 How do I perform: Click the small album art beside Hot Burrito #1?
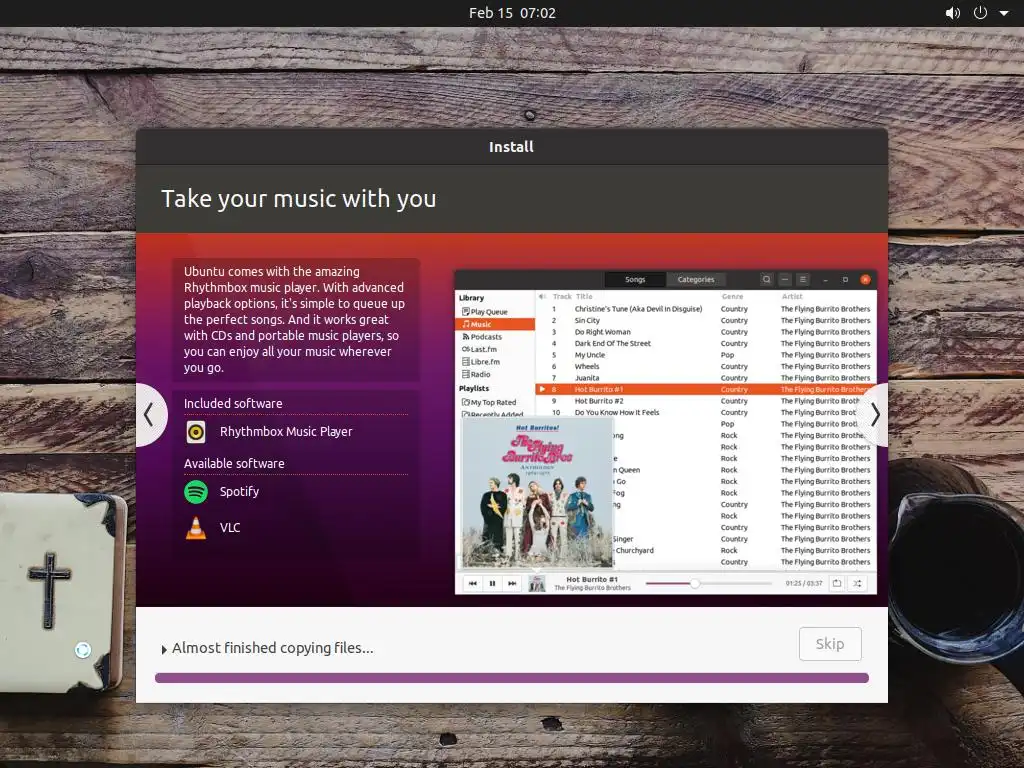(x=537, y=583)
